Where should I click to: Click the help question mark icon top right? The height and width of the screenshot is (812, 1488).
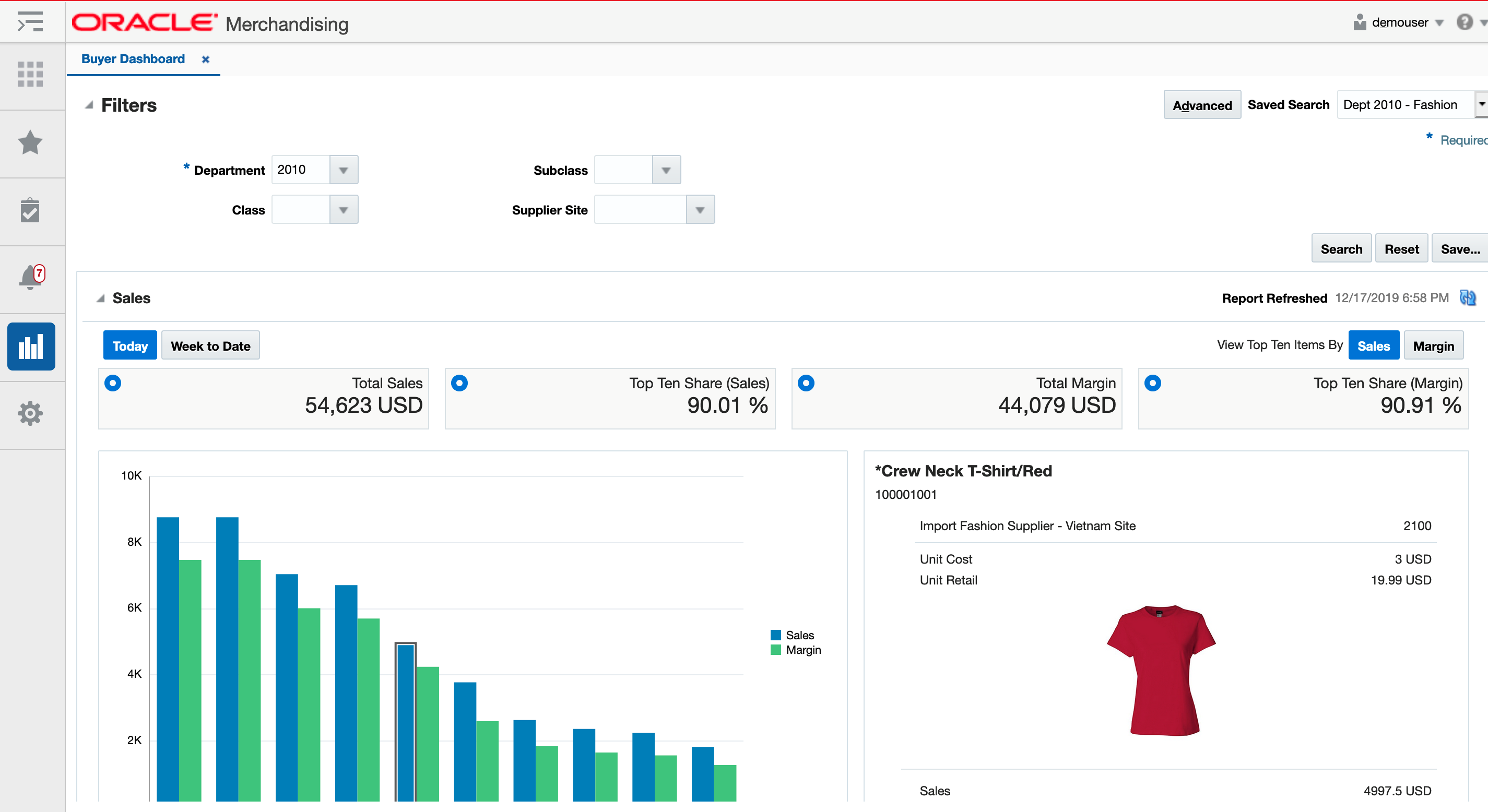(1465, 22)
